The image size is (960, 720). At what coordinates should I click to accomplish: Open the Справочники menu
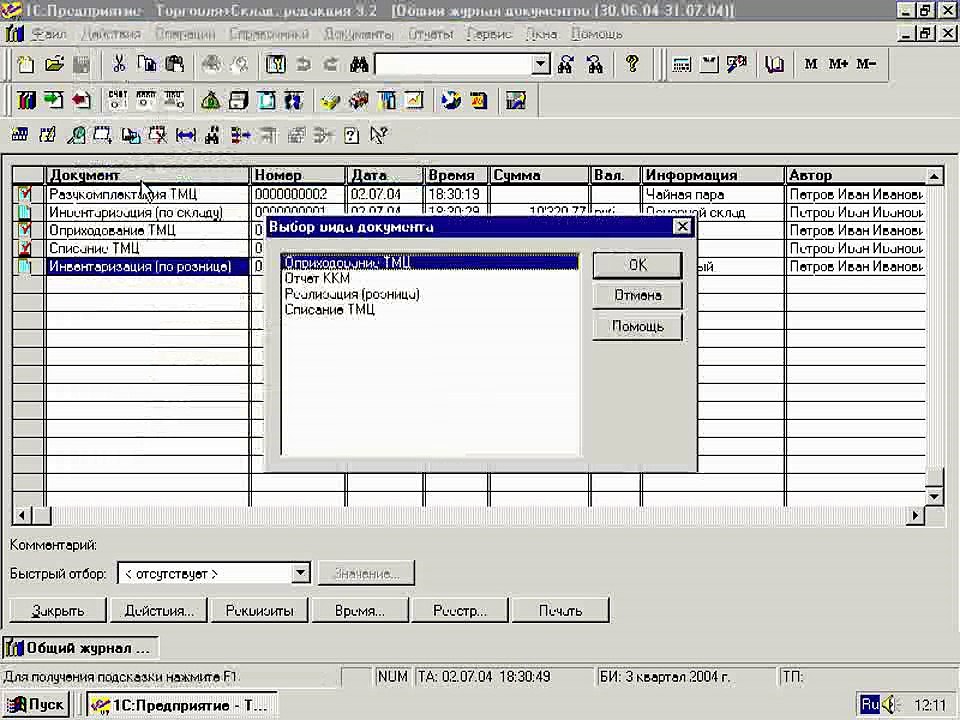[269, 34]
